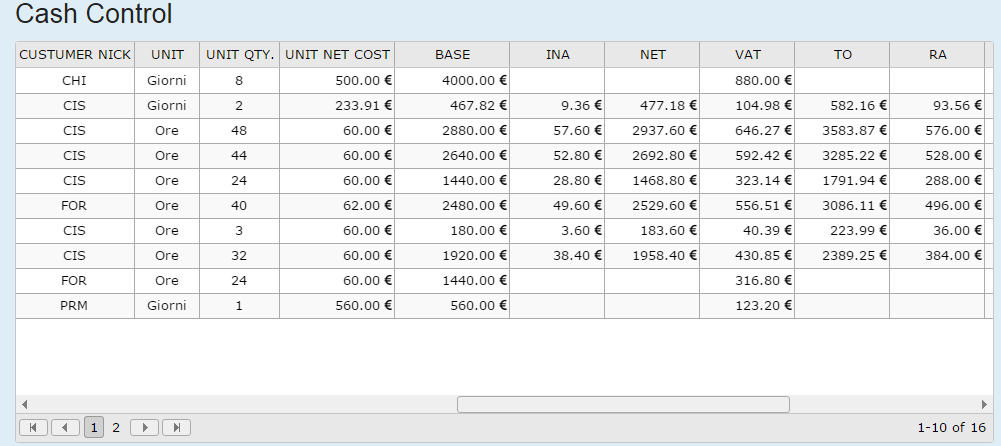This screenshot has width=1001, height=446.
Task: Select the PRM customer row cell
Action: (x=75, y=305)
